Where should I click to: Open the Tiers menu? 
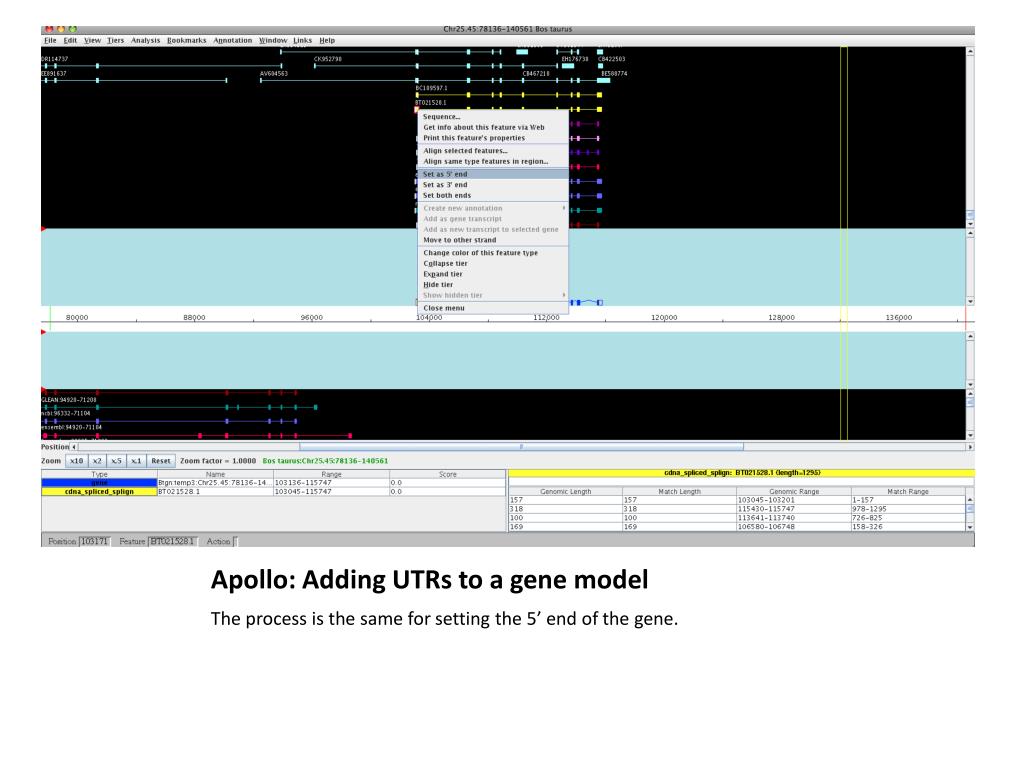coord(116,40)
